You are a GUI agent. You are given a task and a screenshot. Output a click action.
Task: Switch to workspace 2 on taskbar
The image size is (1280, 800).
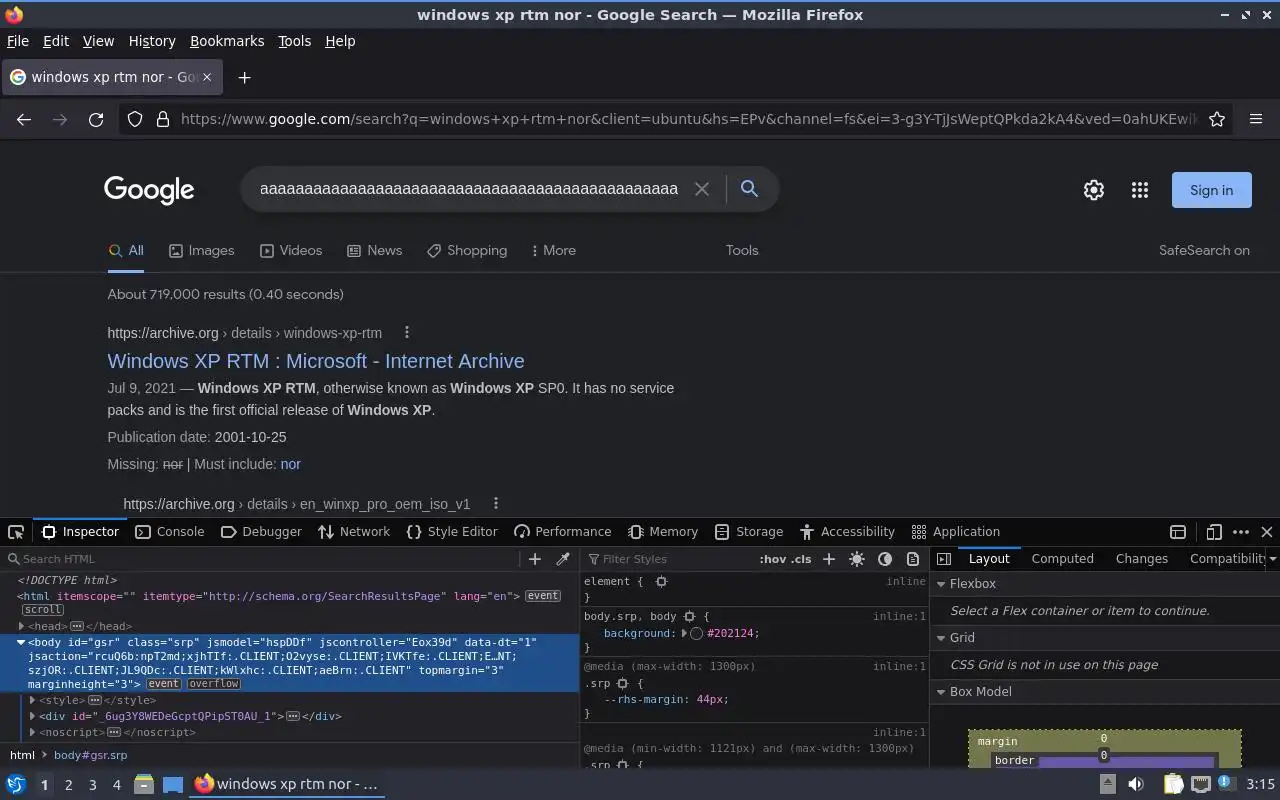[68, 785]
